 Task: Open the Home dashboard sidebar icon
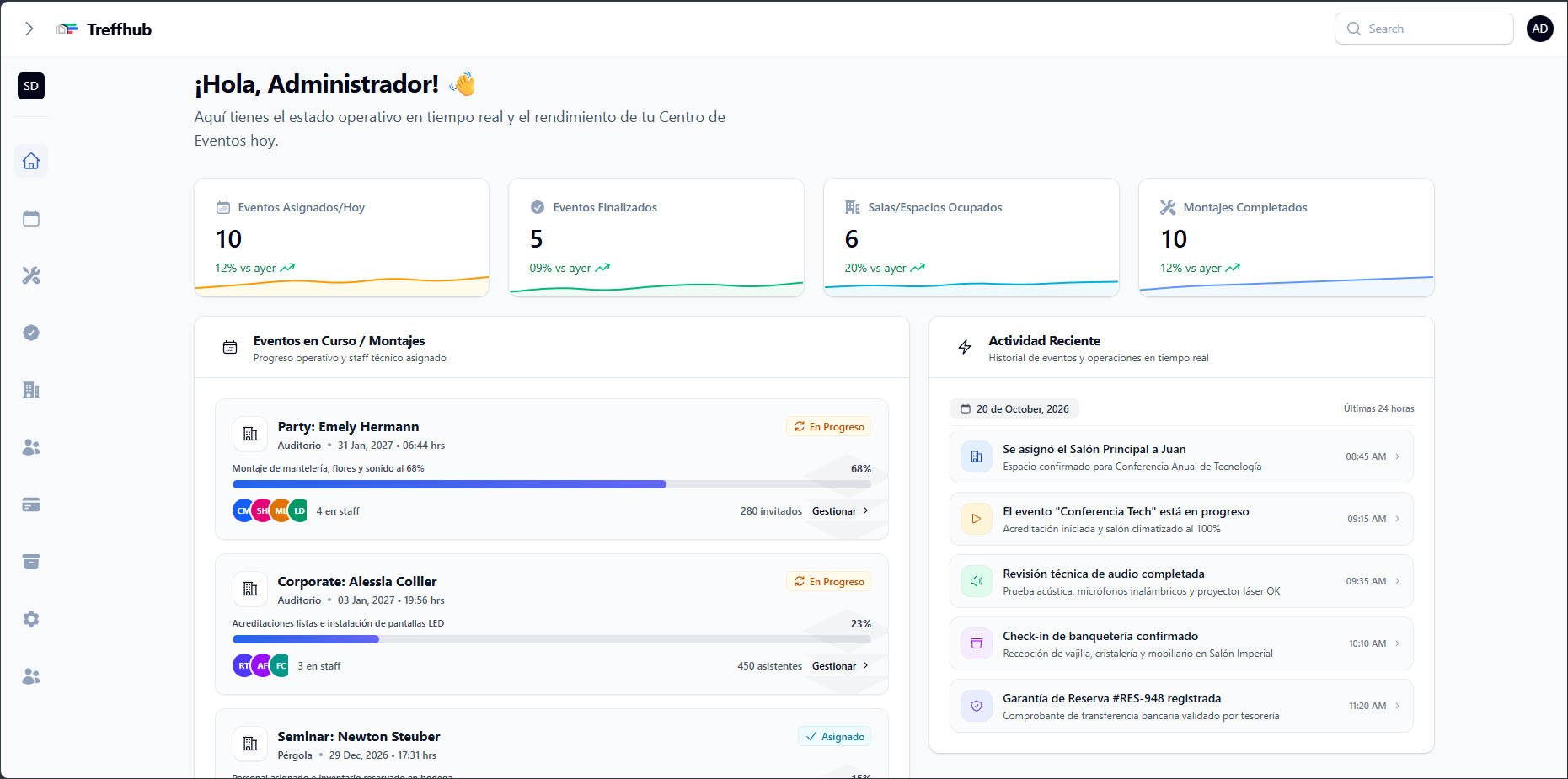(x=31, y=161)
